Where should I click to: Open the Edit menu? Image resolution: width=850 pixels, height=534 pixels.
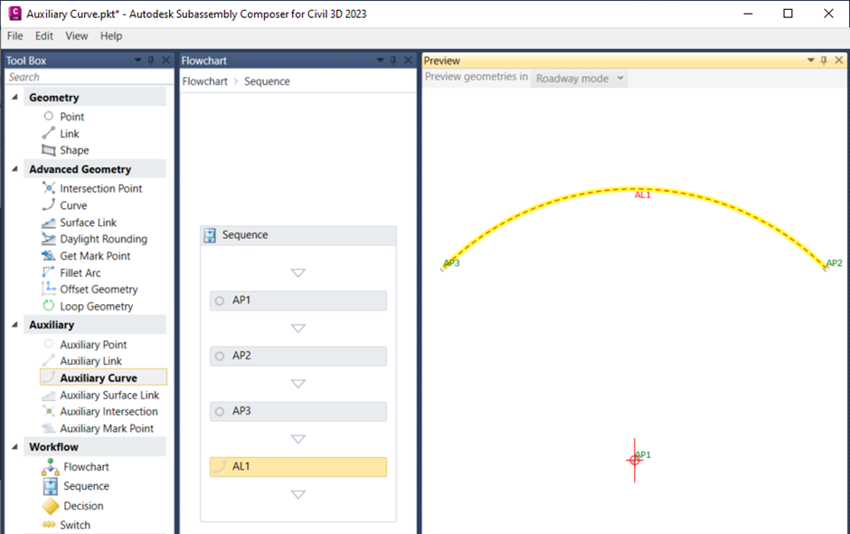(44, 36)
